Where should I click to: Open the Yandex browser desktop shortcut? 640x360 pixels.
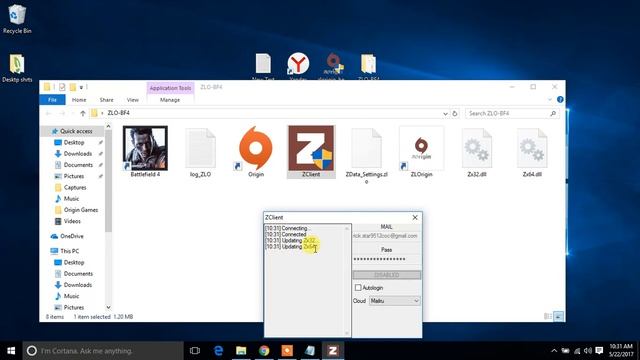[298, 65]
